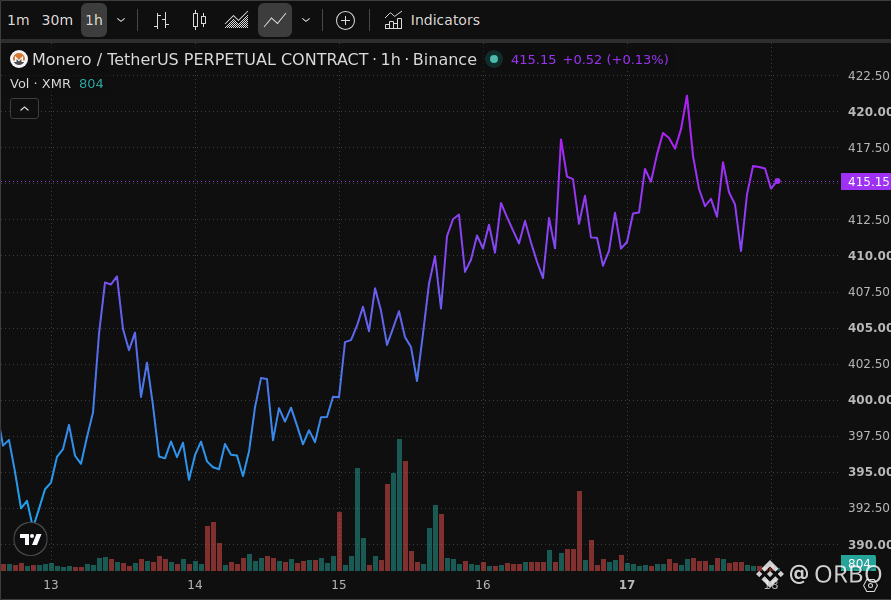The image size is (891, 600).
Task: Click the 390.00 price axis label
Action: point(869,544)
